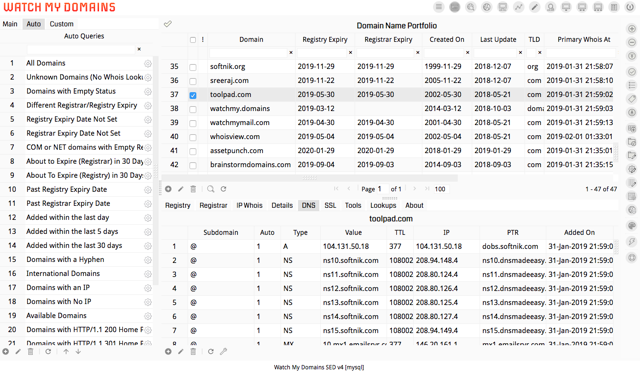Click the Page number input field
Screen dimensions: 640x373
coord(382,189)
